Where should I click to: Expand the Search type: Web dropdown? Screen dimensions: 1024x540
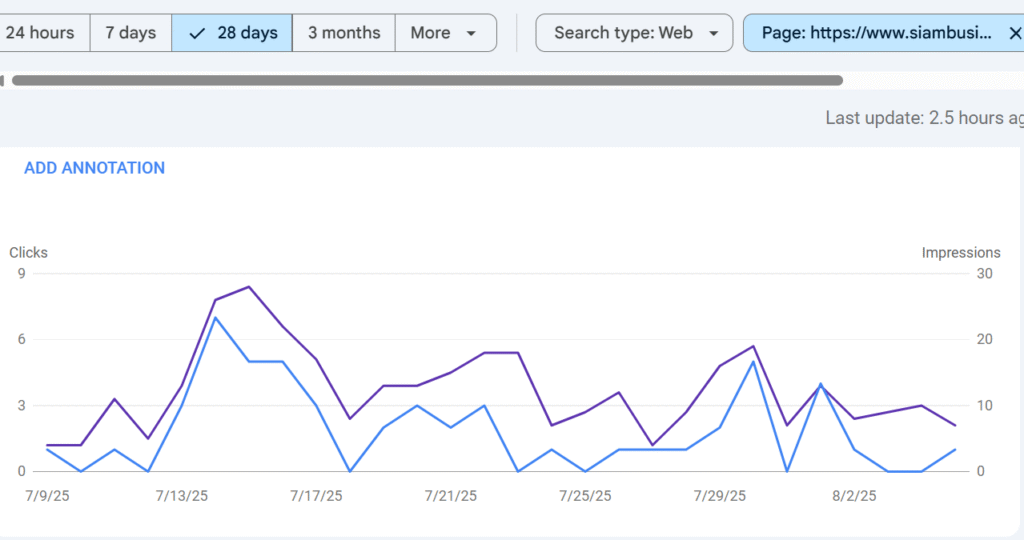(x=636, y=33)
